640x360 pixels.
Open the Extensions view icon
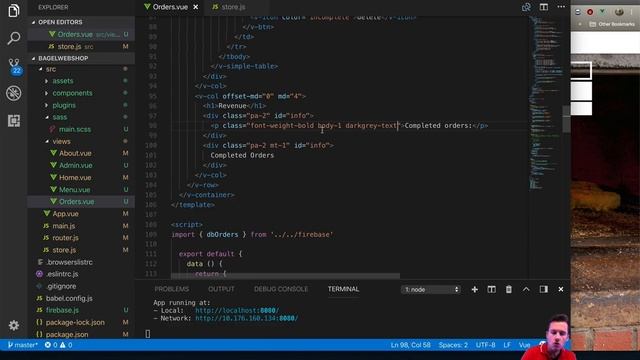pyautogui.click(x=13, y=121)
